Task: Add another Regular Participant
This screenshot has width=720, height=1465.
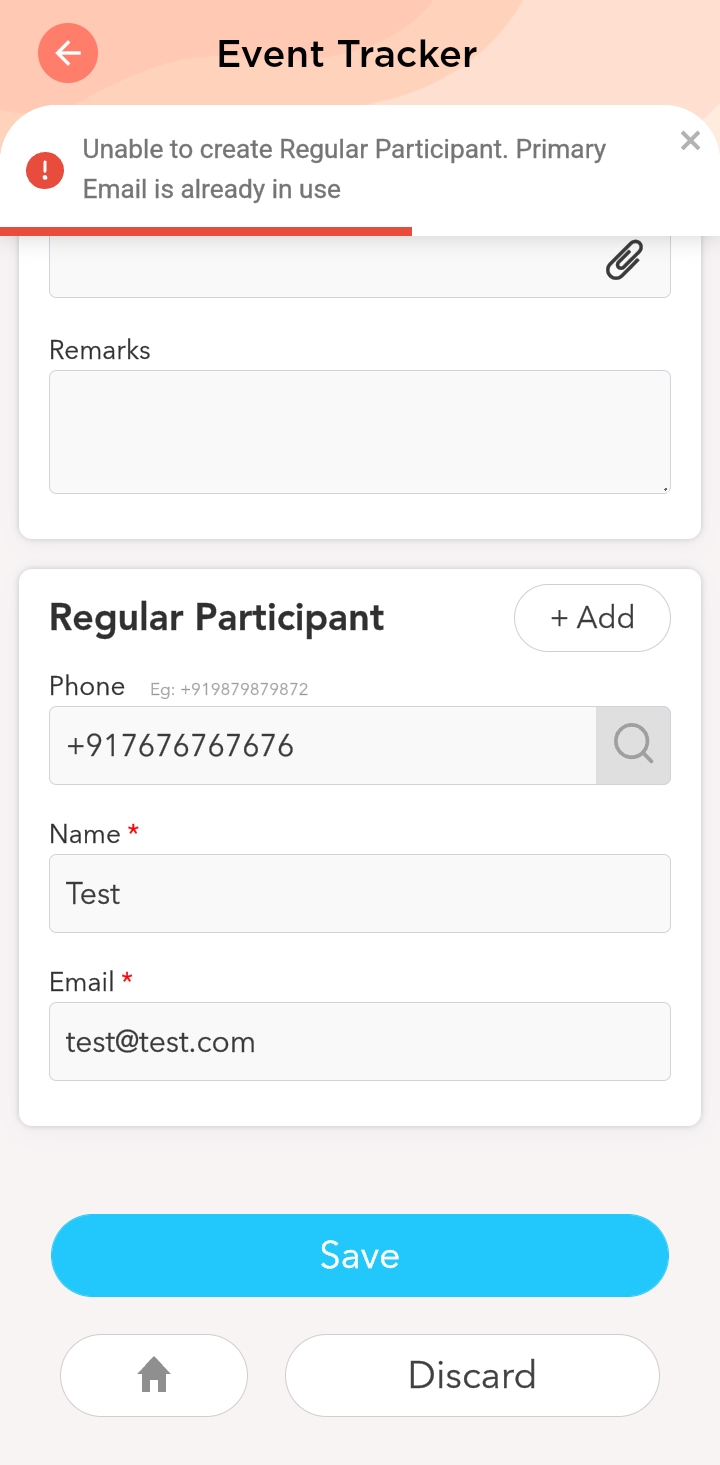Action: 592,618
